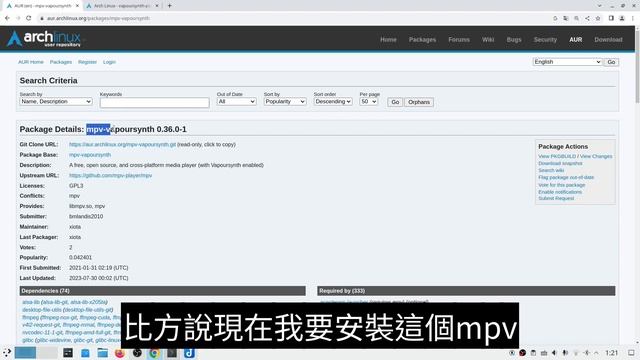Image resolution: width=640 pixels, height=360 pixels.
Task: Click the Login link
Action: (109, 62)
